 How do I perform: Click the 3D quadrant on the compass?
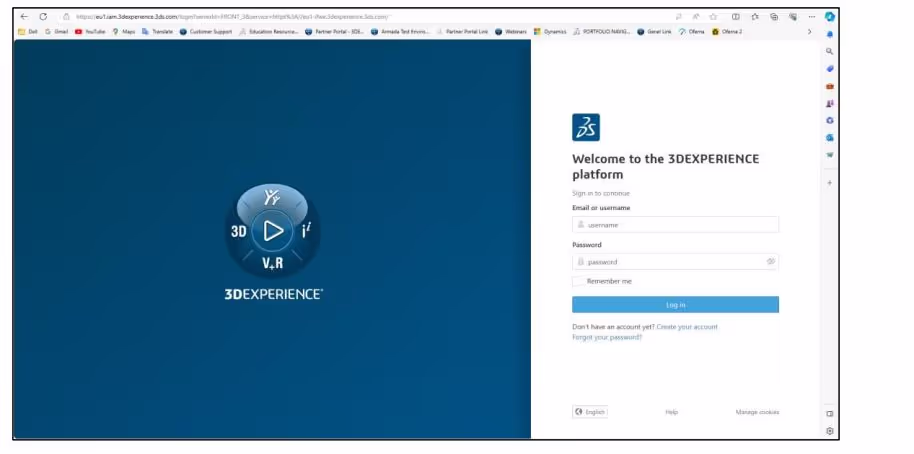238,231
